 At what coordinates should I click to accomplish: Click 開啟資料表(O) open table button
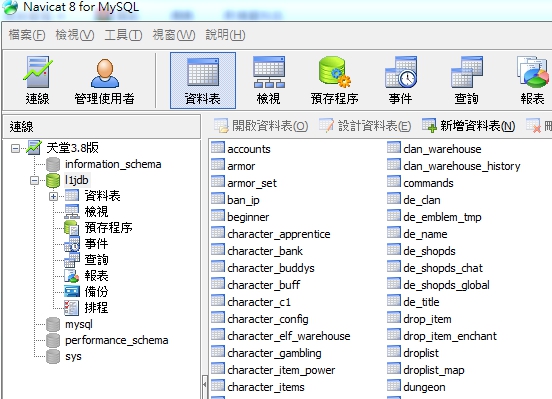point(262,125)
